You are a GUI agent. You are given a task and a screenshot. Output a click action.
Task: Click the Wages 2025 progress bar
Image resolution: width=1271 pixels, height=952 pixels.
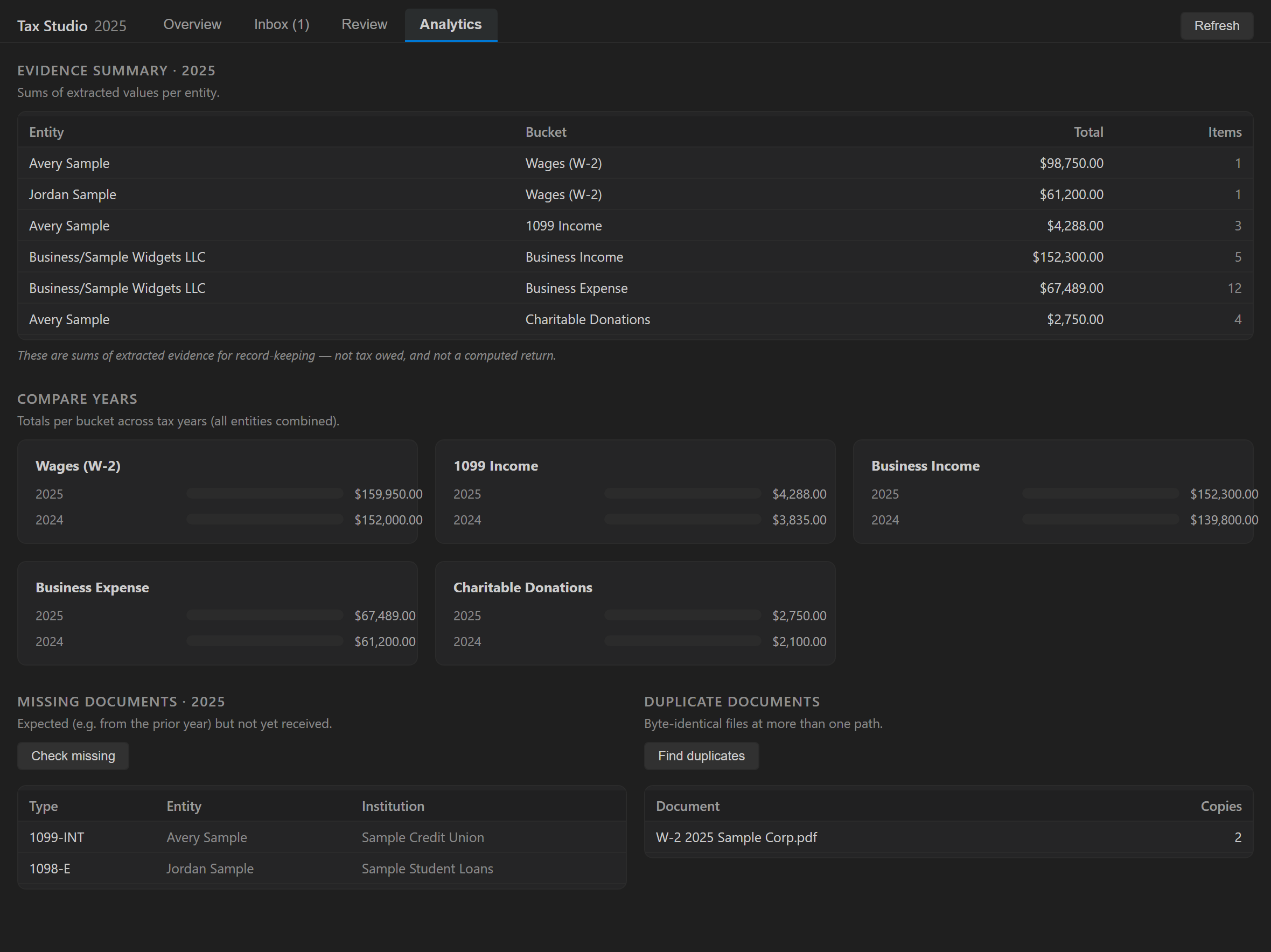tap(265, 494)
